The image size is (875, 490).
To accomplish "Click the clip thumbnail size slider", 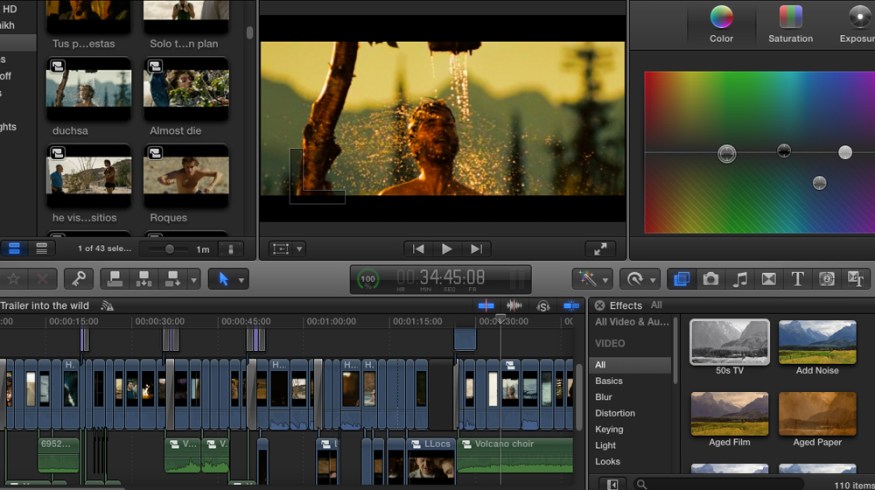I will click(x=169, y=249).
